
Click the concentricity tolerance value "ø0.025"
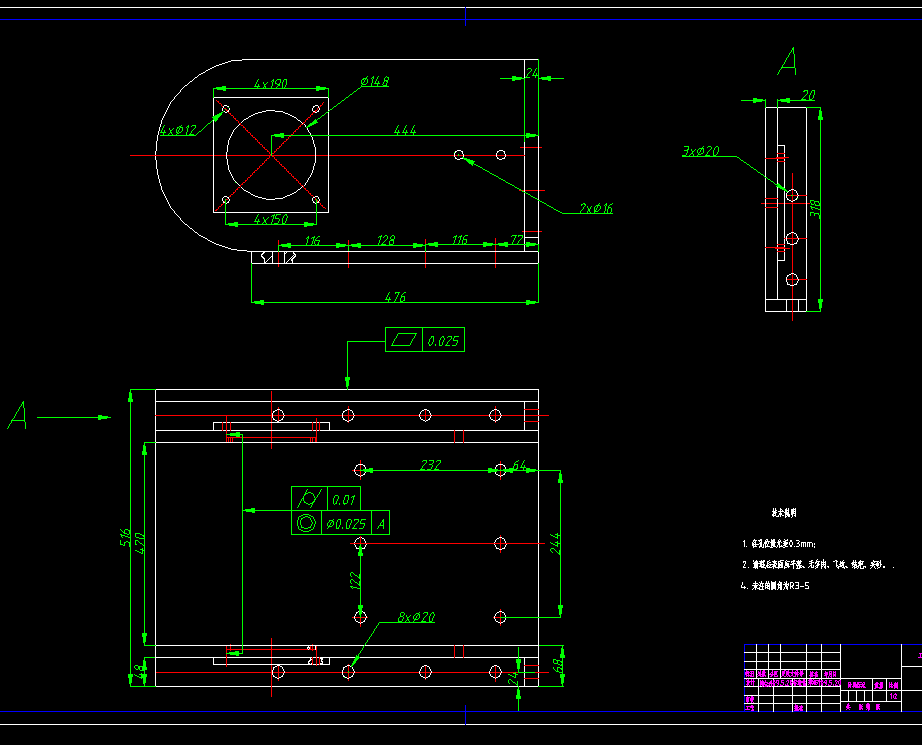(x=346, y=523)
